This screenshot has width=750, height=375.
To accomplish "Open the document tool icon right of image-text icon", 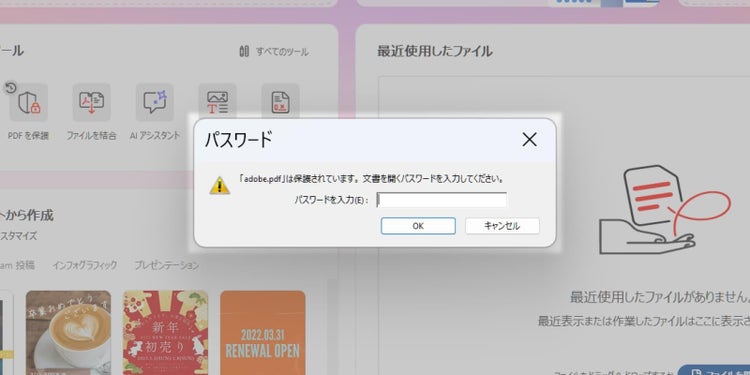I will [x=280, y=101].
